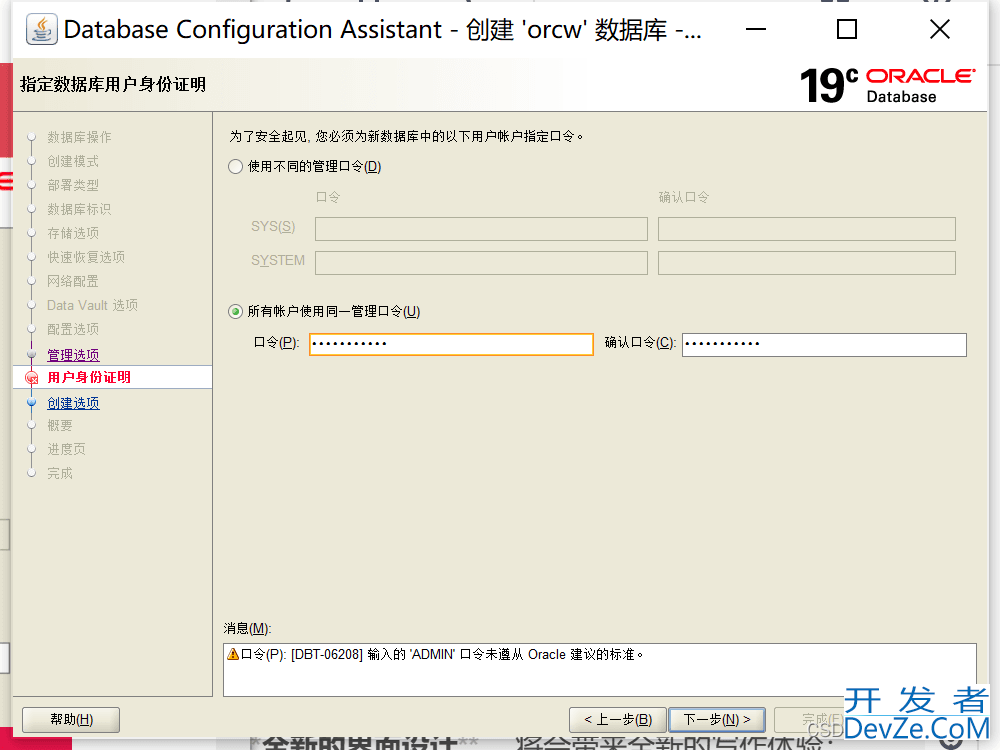
Task: Go back with the 上一步(B) button
Action: (x=617, y=719)
